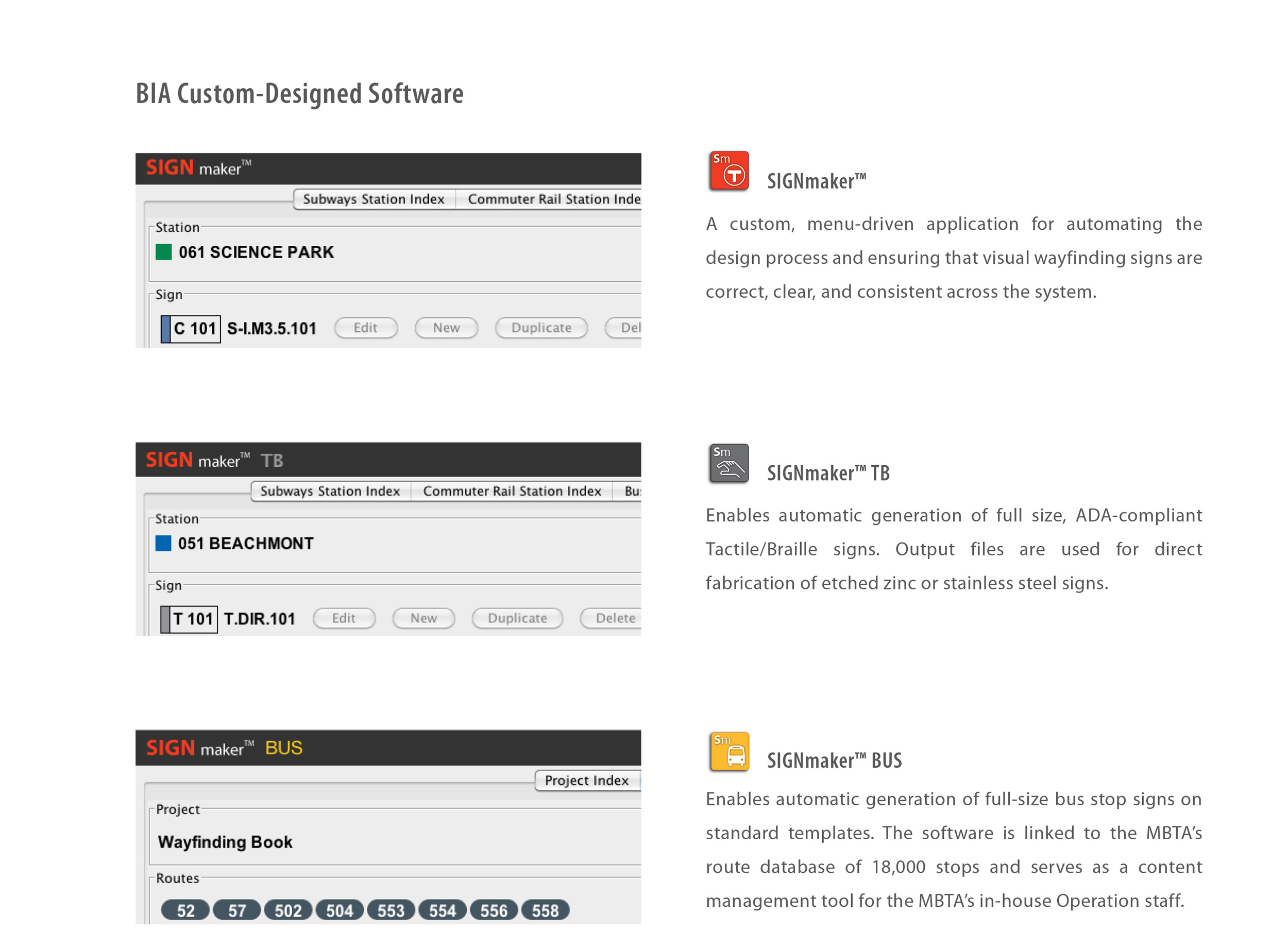Open Commuter Rail Station Index tab in SIGNmaker
This screenshot has width=1288, height=949.
(x=549, y=199)
